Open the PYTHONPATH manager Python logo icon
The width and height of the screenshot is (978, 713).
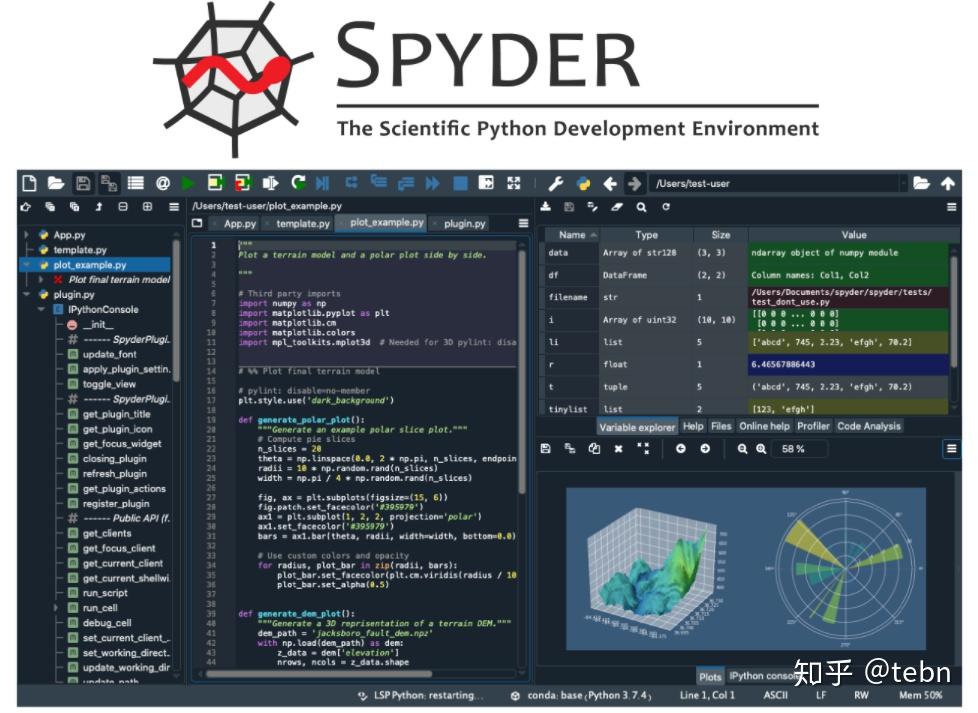pos(586,182)
